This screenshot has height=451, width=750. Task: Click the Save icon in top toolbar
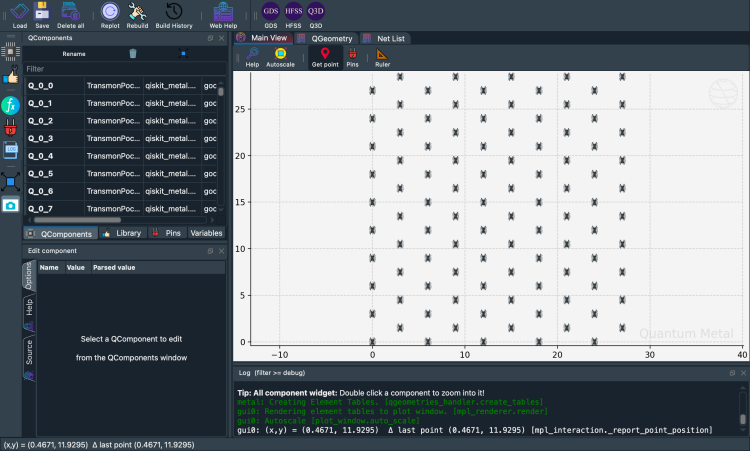pyautogui.click(x=42, y=15)
